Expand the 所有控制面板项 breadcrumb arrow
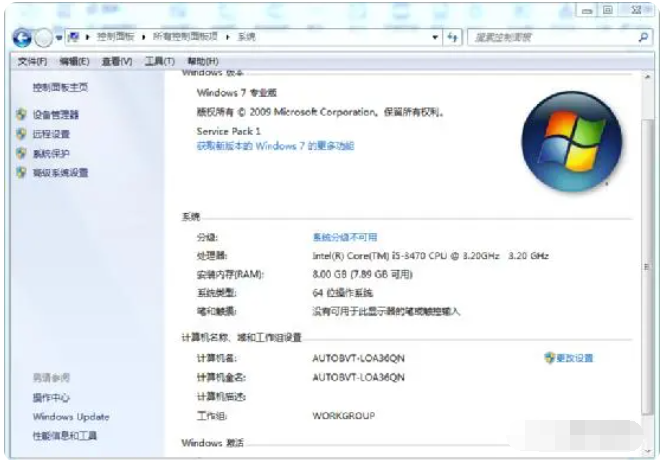 coord(229,37)
